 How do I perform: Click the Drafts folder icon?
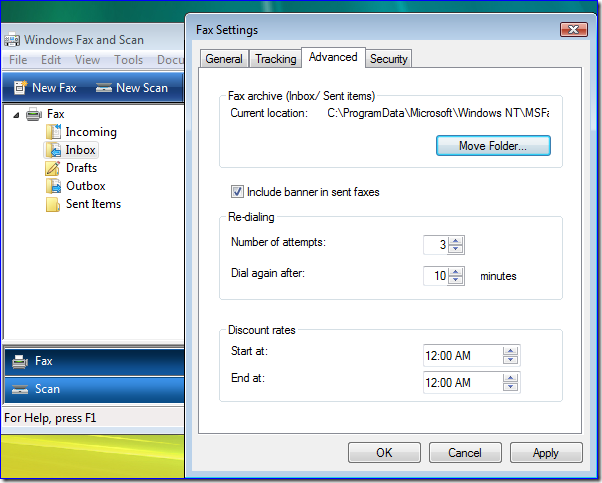(53, 168)
